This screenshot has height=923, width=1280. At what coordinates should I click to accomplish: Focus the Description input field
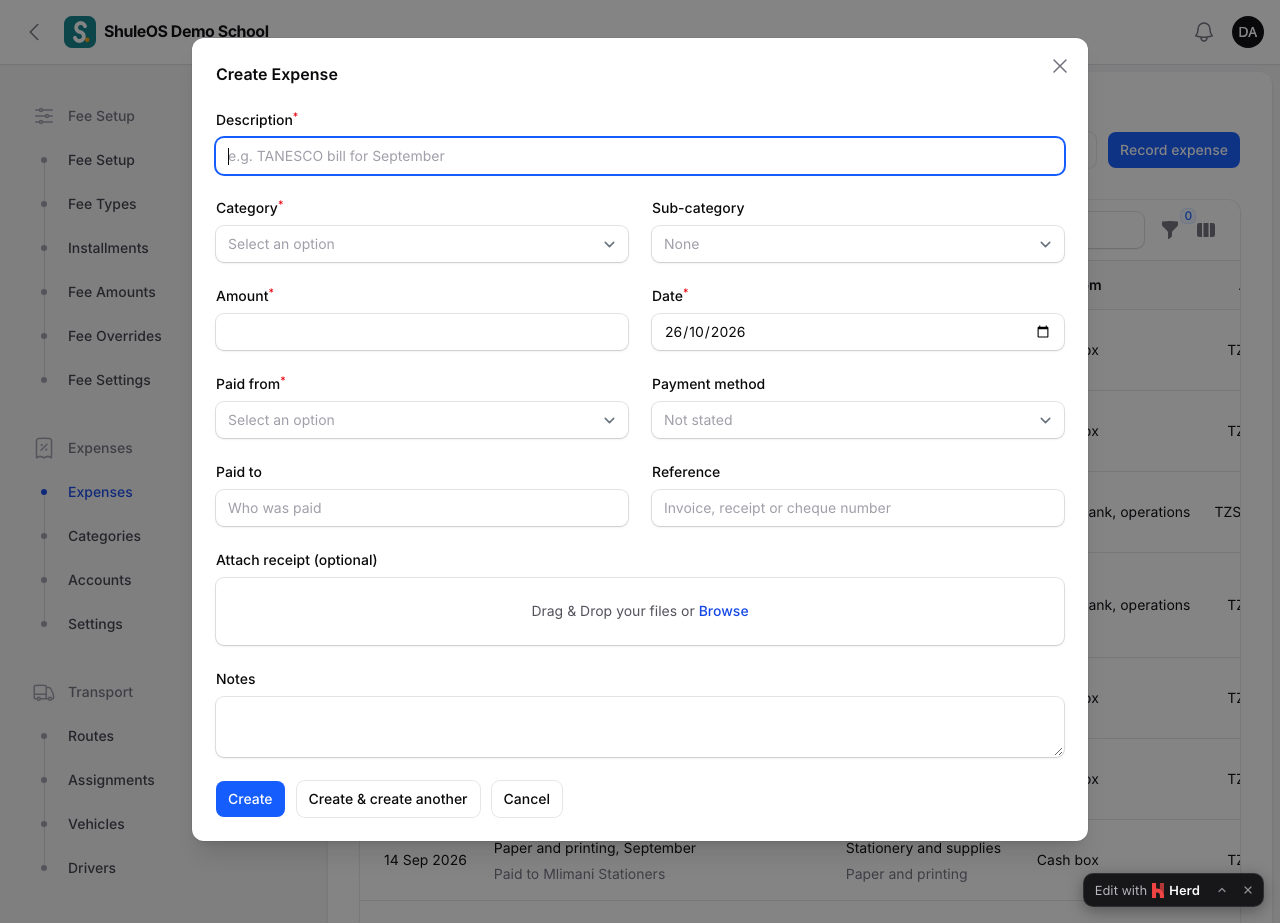tap(640, 156)
